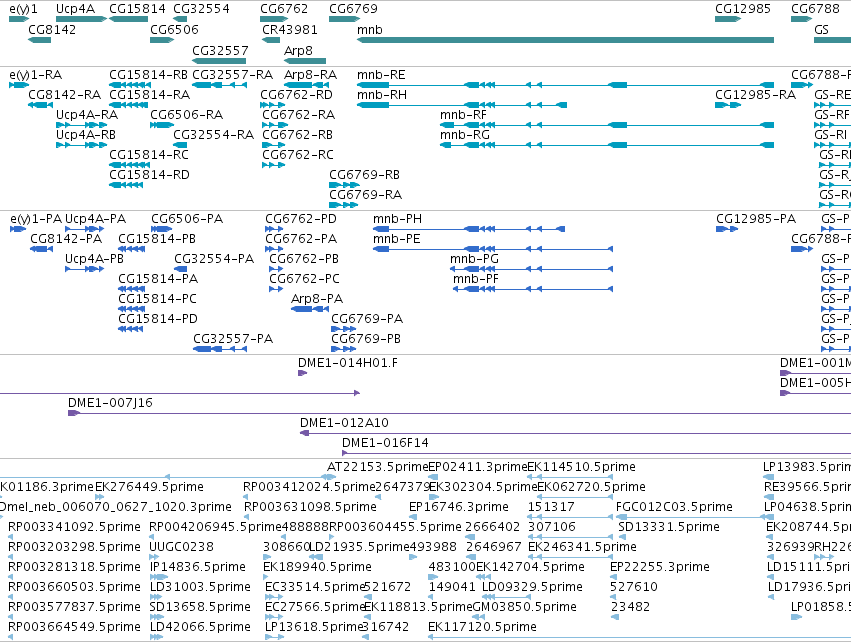Open the DME1-014H01.F clone label
This screenshot has height=642, width=851.
tap(347, 363)
